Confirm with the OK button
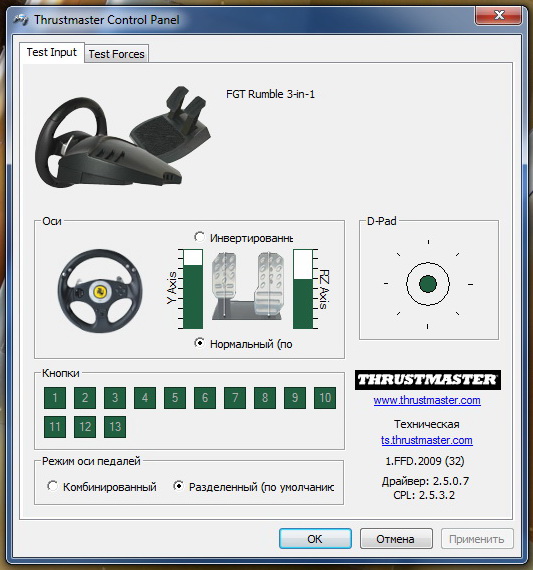 click(x=315, y=539)
